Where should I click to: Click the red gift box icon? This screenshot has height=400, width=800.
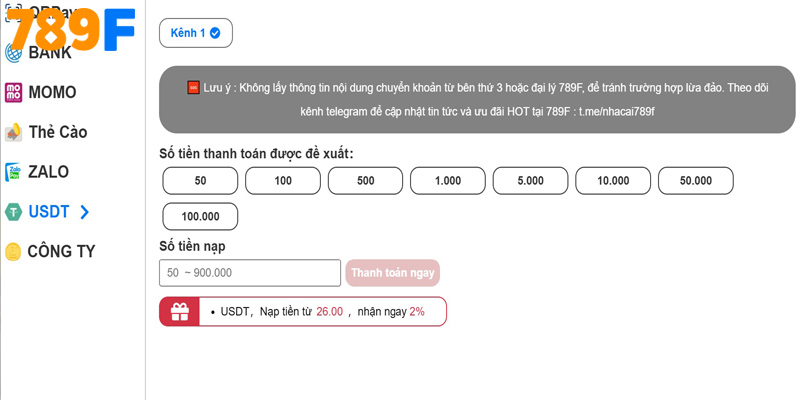[x=180, y=311]
